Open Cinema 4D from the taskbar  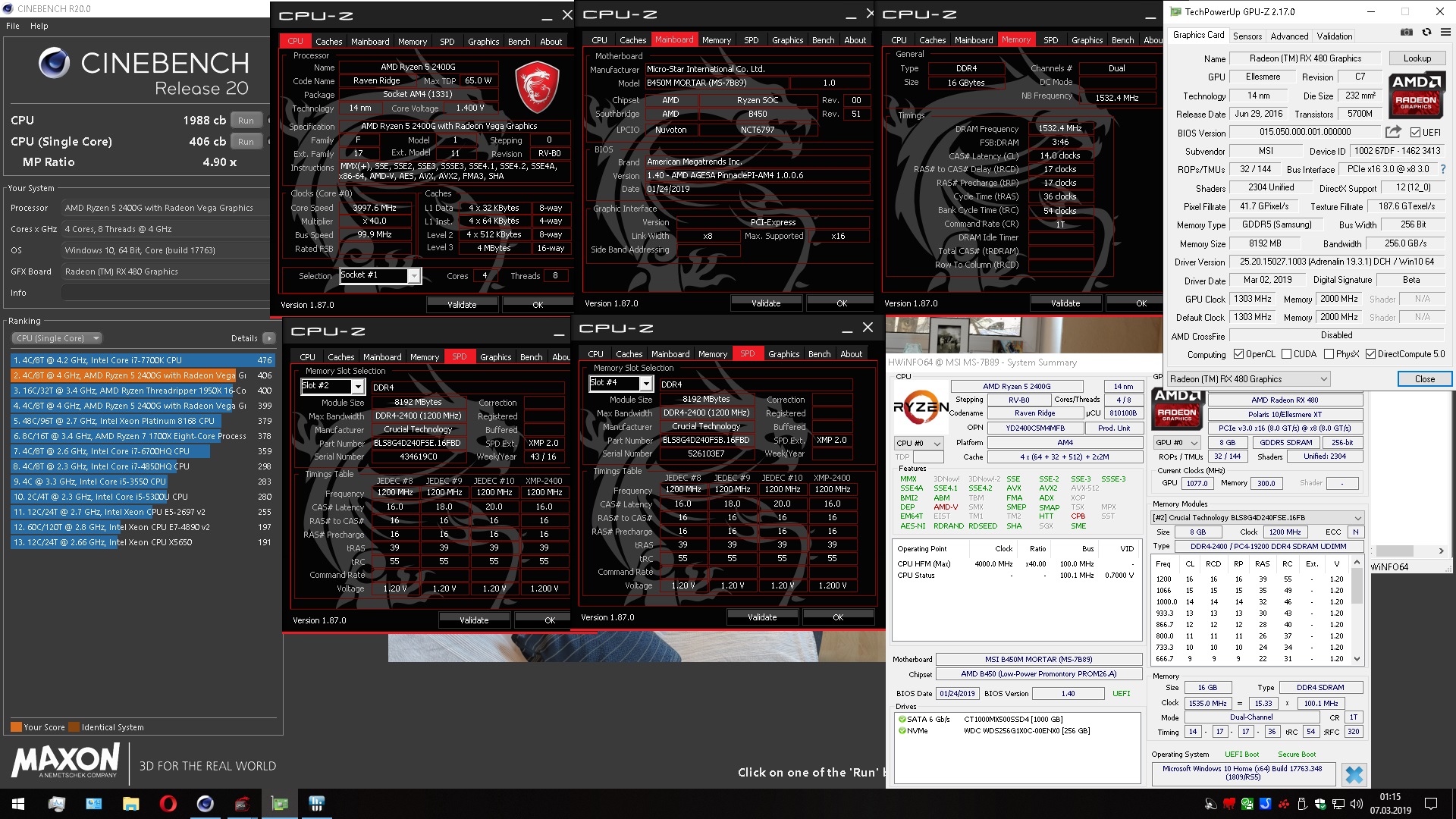pos(206,804)
